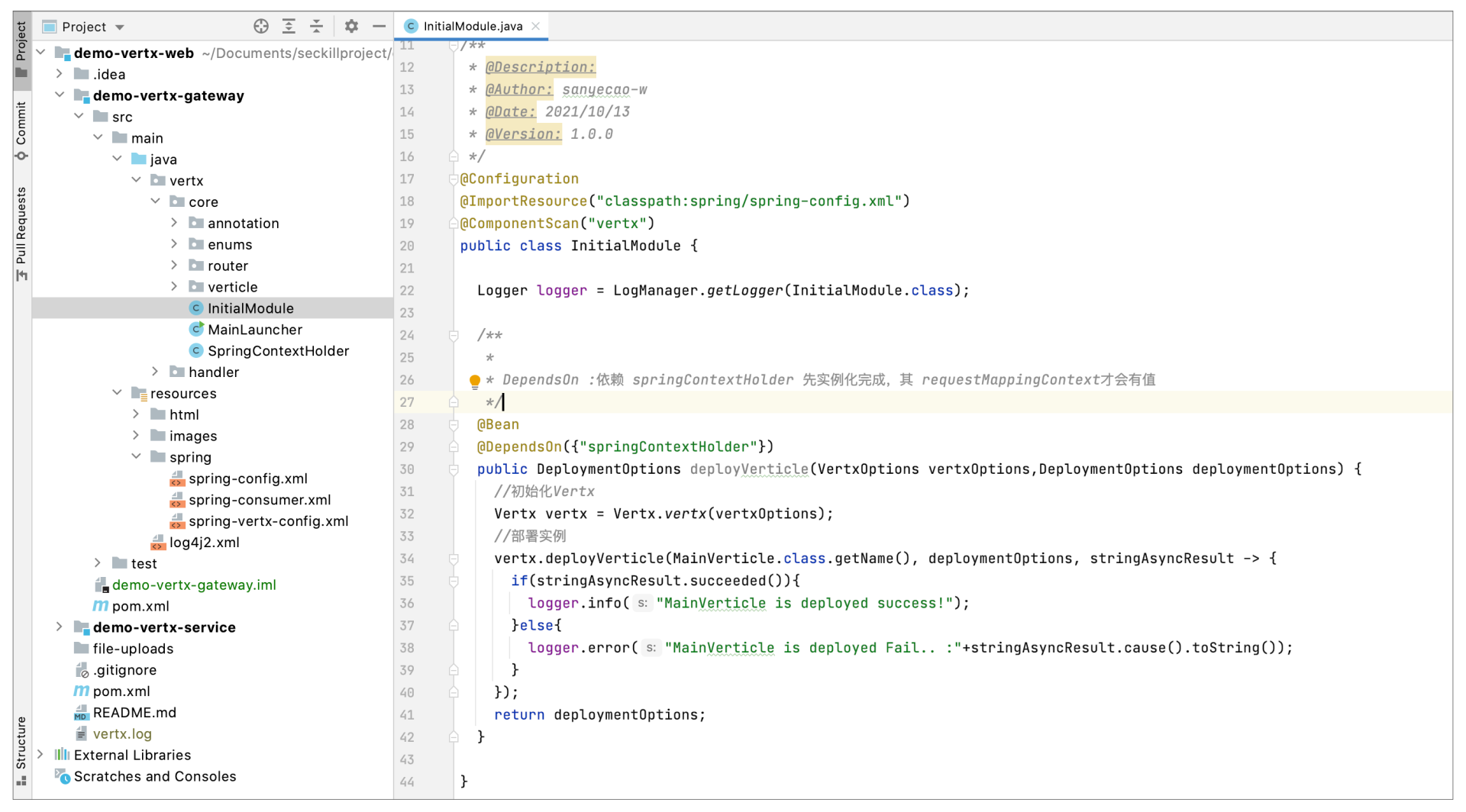Click the Collapse All icon in Project panel
Screen dimensions: 1466x812
pyautogui.click(x=316, y=27)
